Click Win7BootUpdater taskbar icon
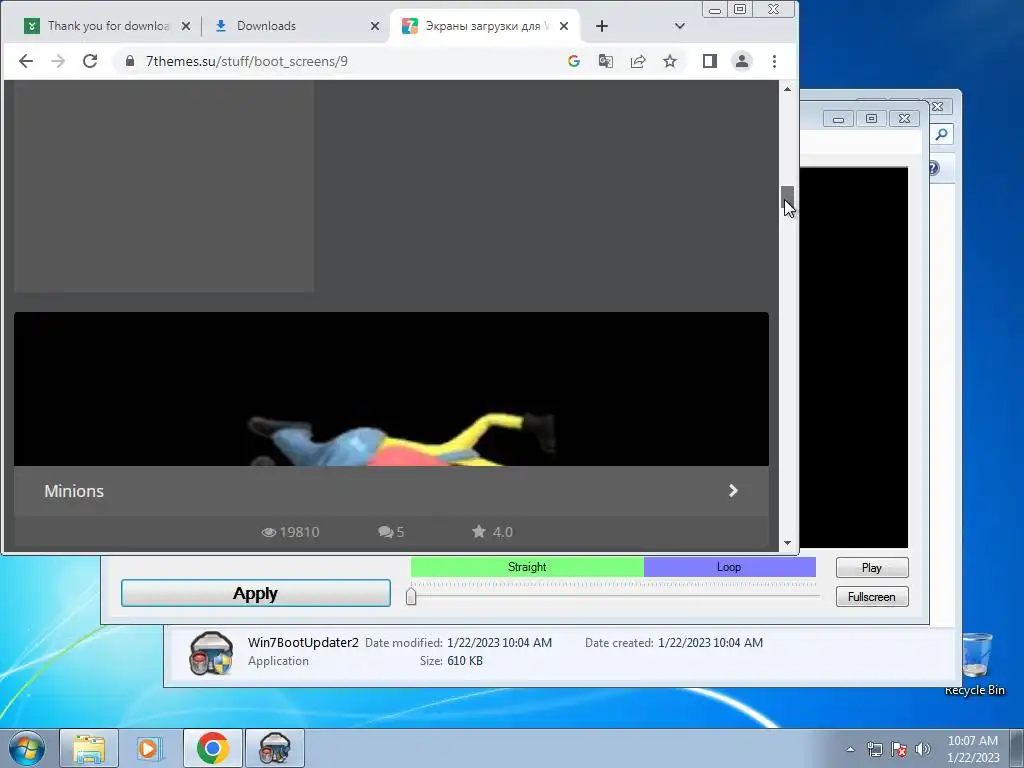This screenshot has height=768, width=1024. [274, 748]
